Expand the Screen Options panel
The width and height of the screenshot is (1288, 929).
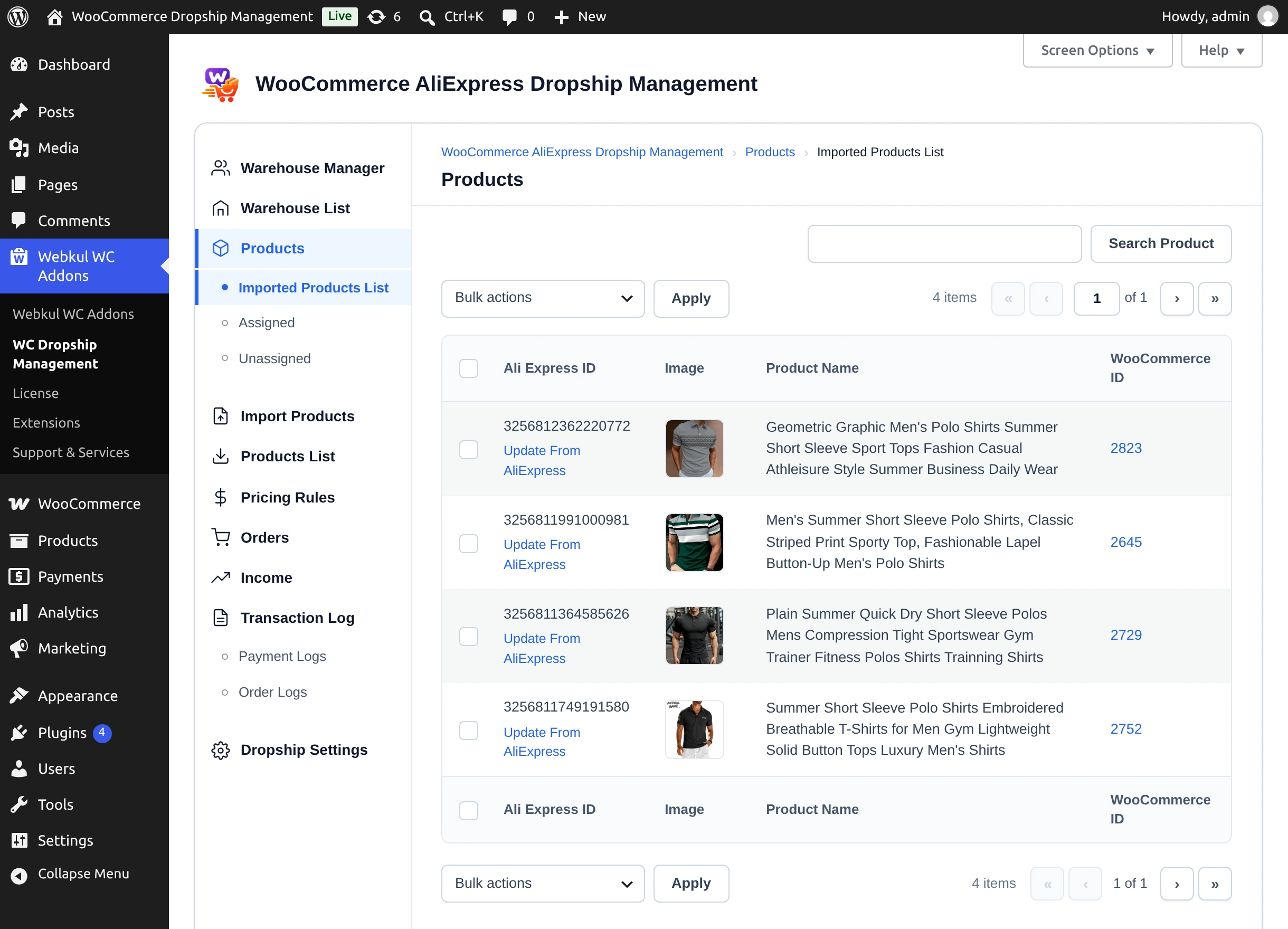pyautogui.click(x=1097, y=50)
